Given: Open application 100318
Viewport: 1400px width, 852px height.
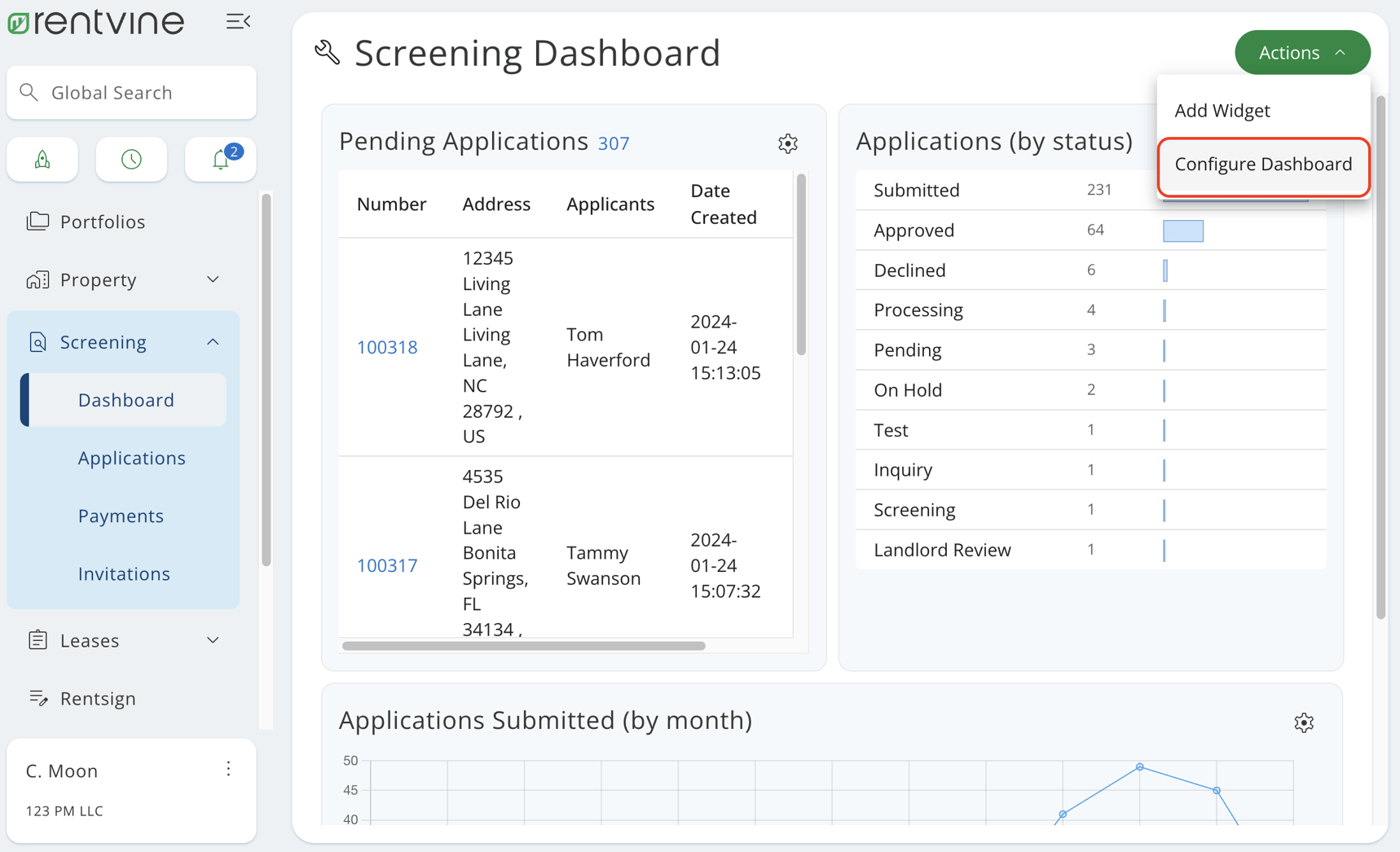Looking at the screenshot, I should pos(387,346).
